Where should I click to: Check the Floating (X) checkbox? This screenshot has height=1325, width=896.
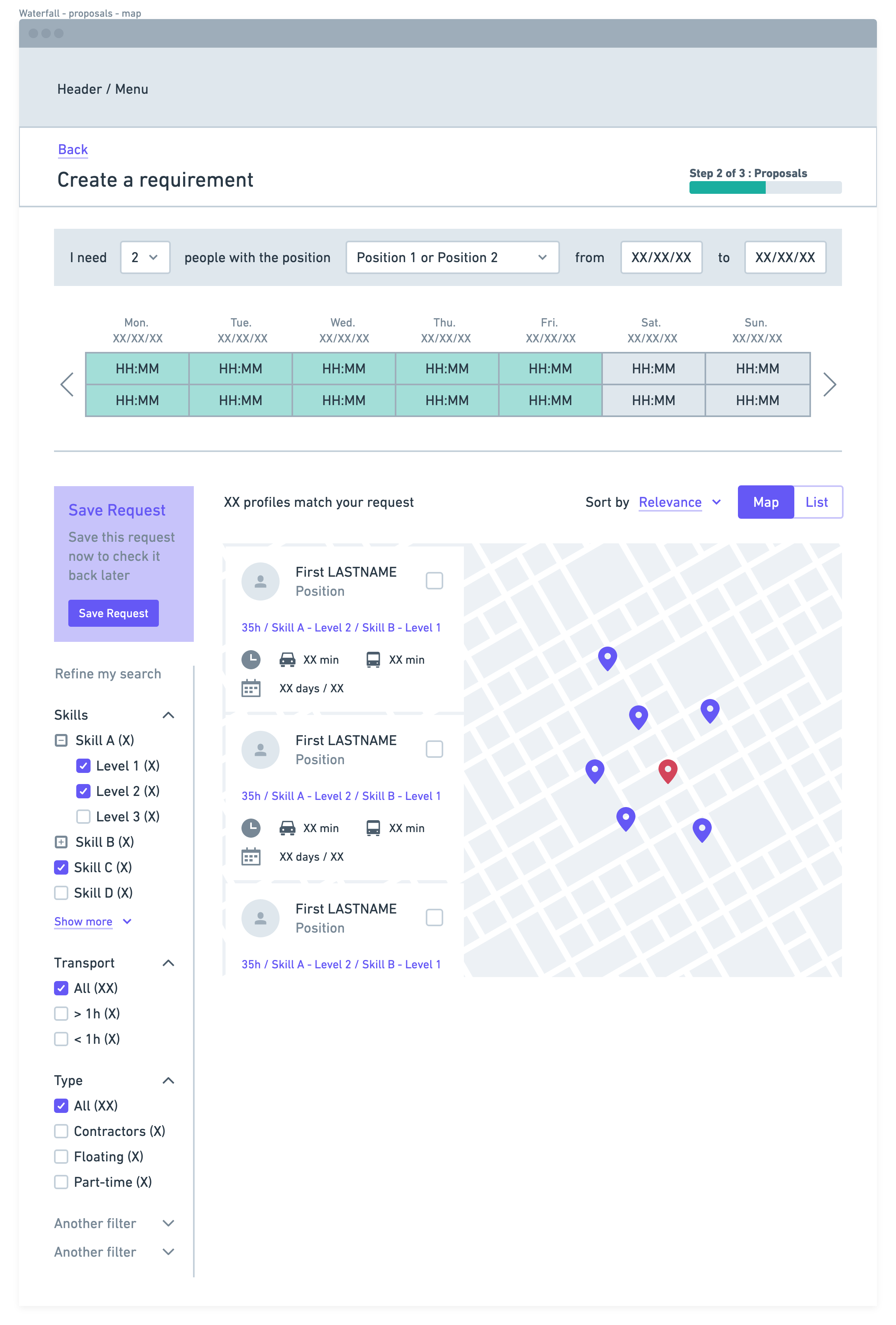point(61,1157)
